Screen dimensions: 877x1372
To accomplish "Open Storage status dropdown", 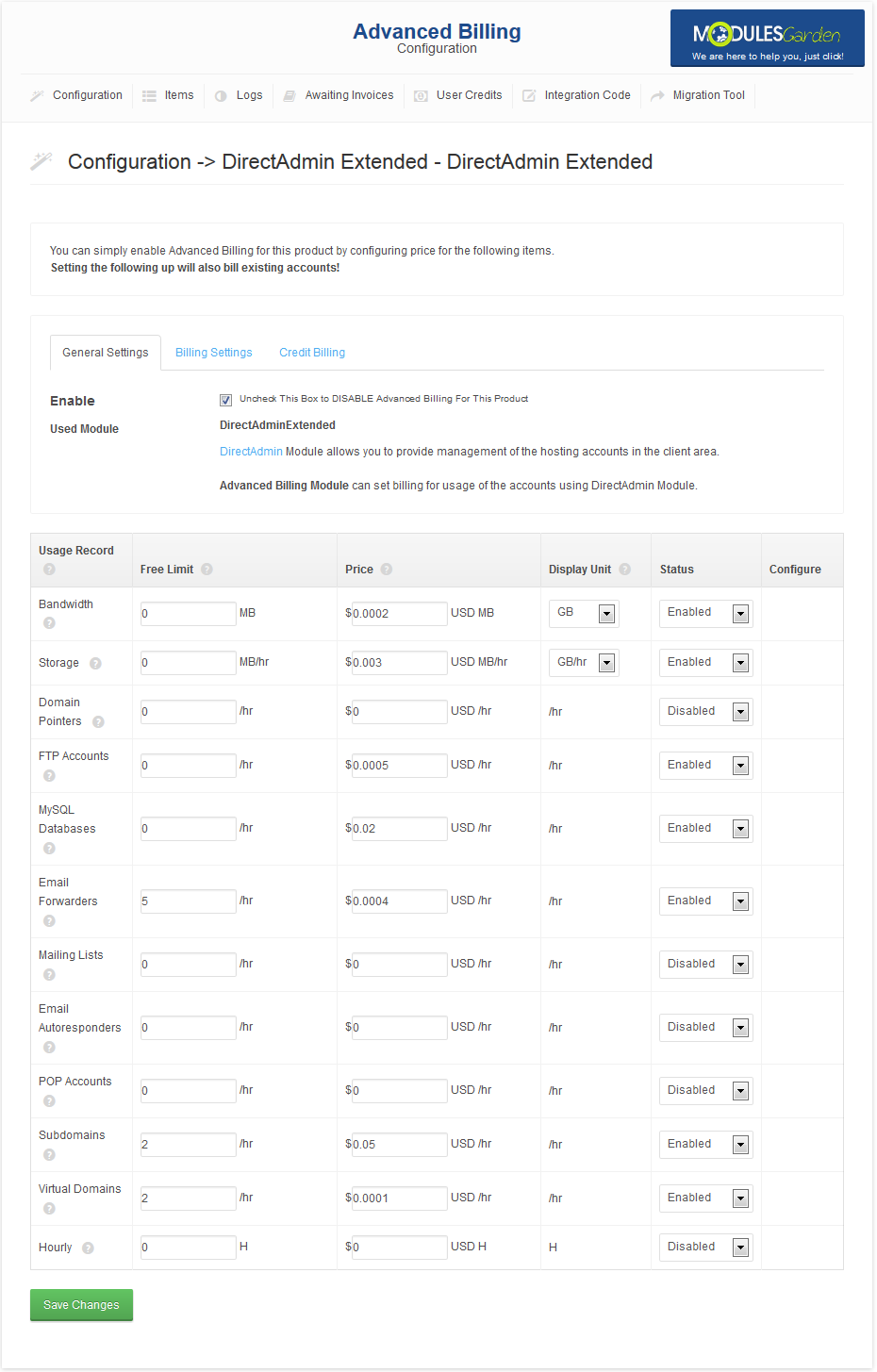I will click(x=705, y=663).
